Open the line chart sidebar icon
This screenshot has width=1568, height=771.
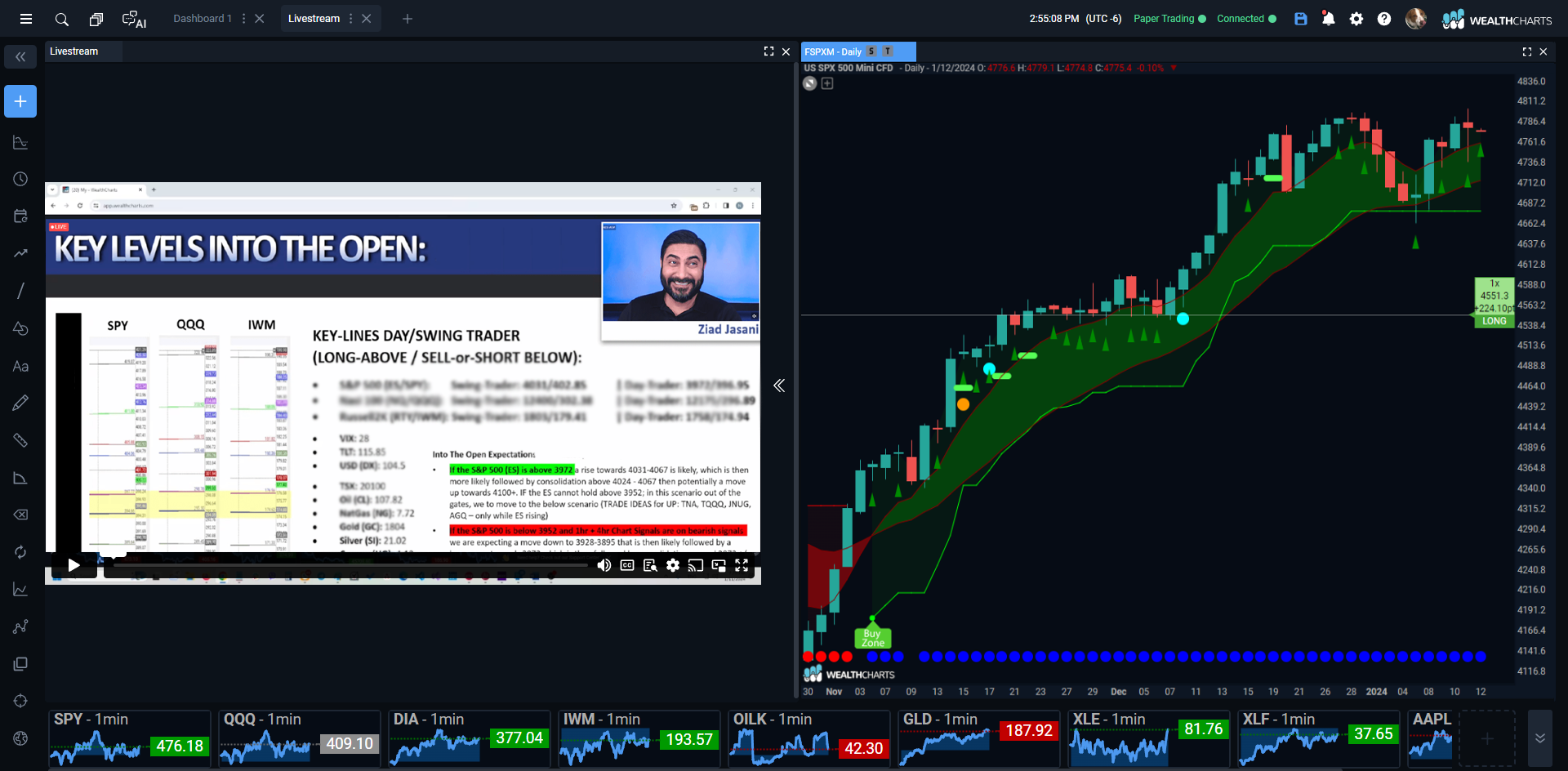pyautogui.click(x=20, y=589)
